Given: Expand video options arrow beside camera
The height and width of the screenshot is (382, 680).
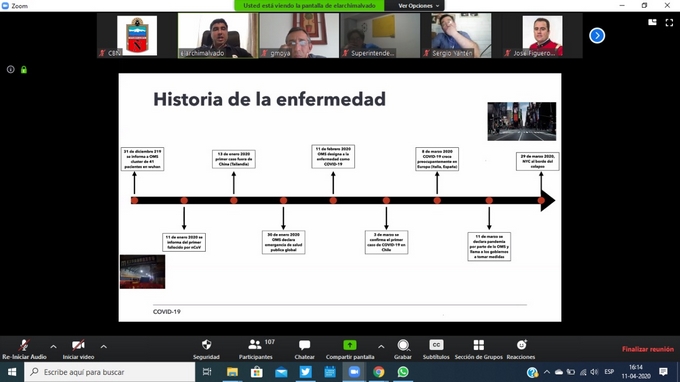Looking at the screenshot, I should coord(104,346).
